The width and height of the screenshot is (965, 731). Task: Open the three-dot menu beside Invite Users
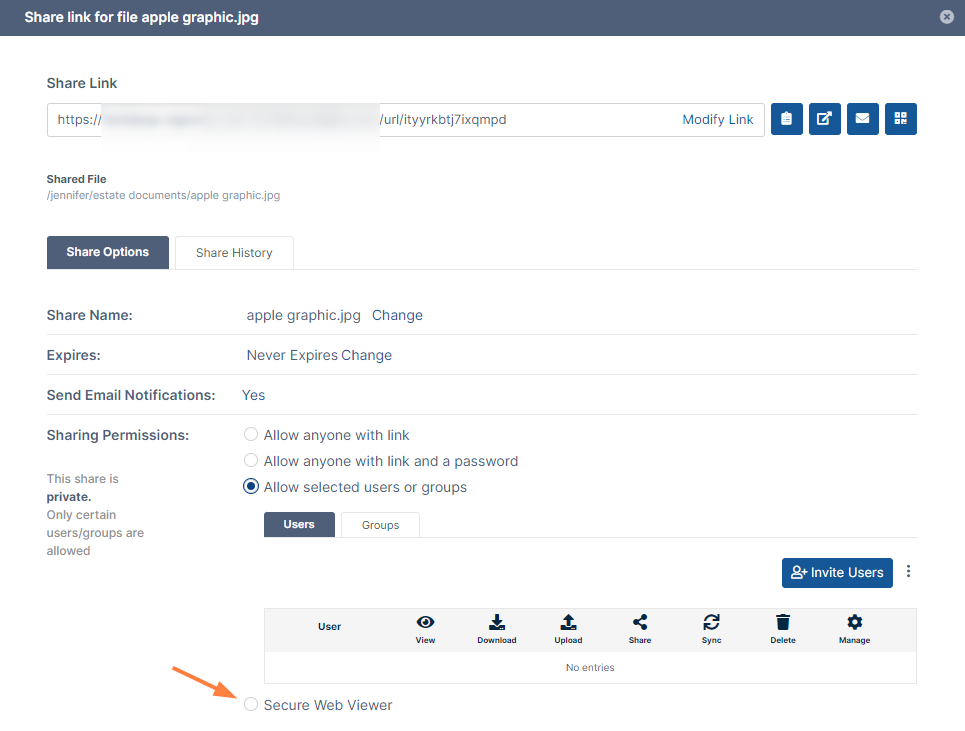[908, 572]
